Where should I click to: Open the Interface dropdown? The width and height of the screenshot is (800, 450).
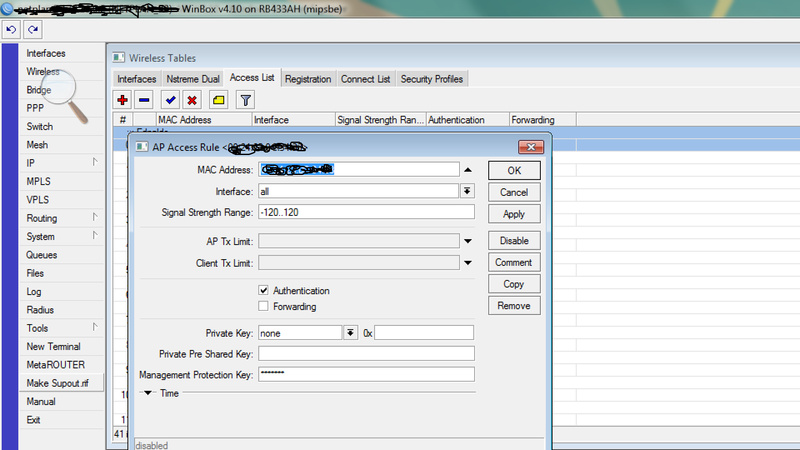(467, 191)
